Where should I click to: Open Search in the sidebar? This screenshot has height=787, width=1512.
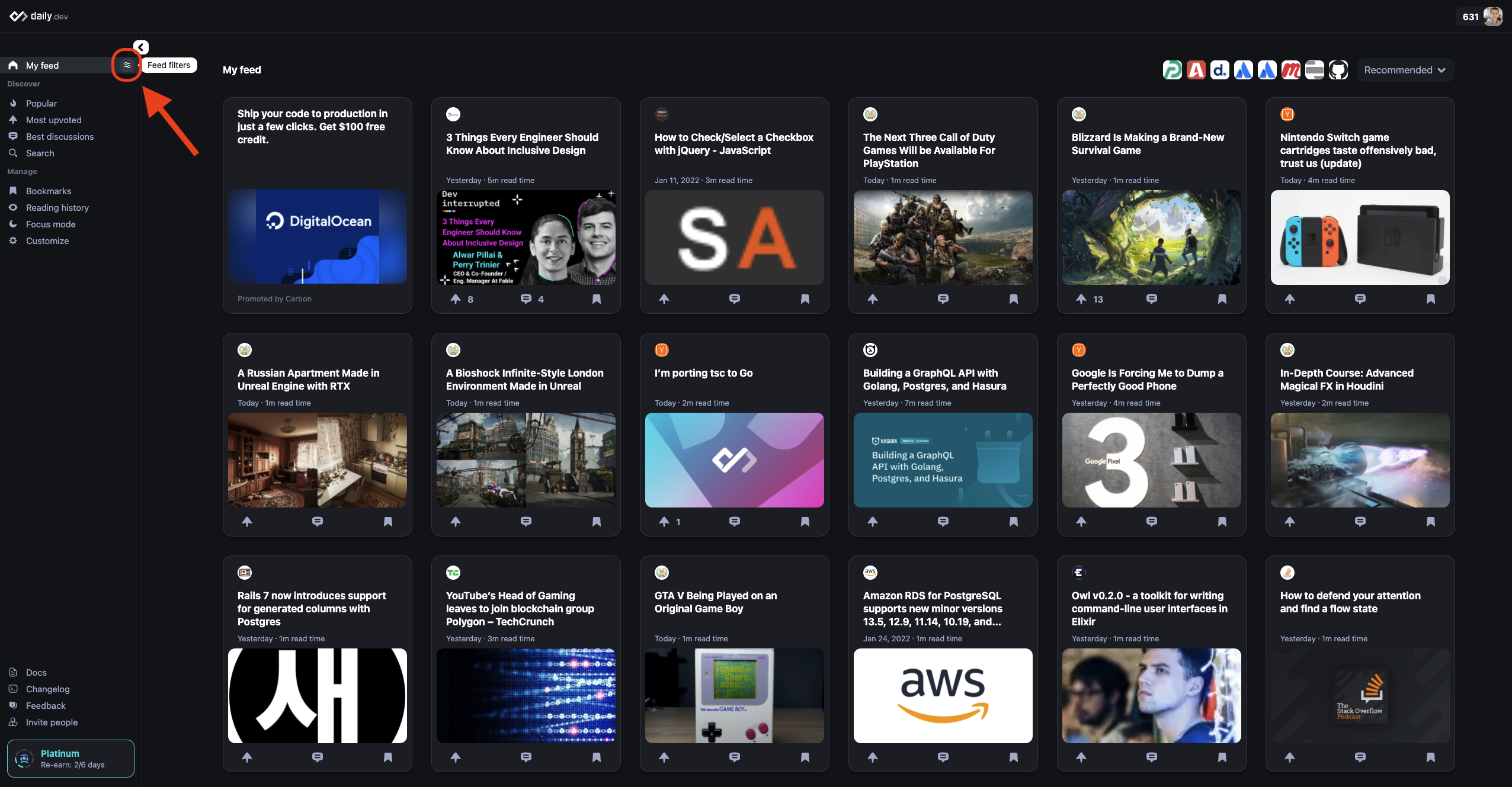tap(40, 153)
